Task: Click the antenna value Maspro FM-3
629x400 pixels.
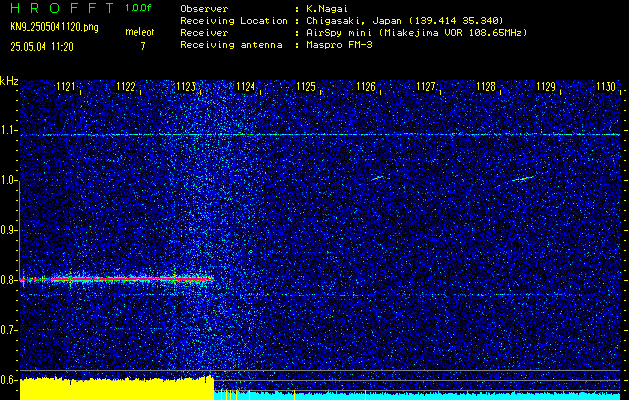Action: 339,45
